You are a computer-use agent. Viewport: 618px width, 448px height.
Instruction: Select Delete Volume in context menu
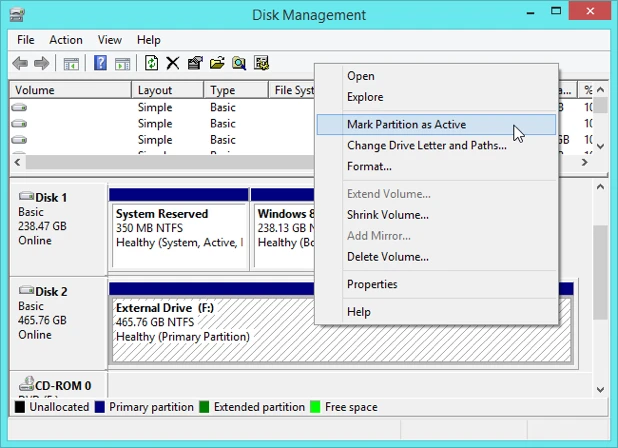387,257
